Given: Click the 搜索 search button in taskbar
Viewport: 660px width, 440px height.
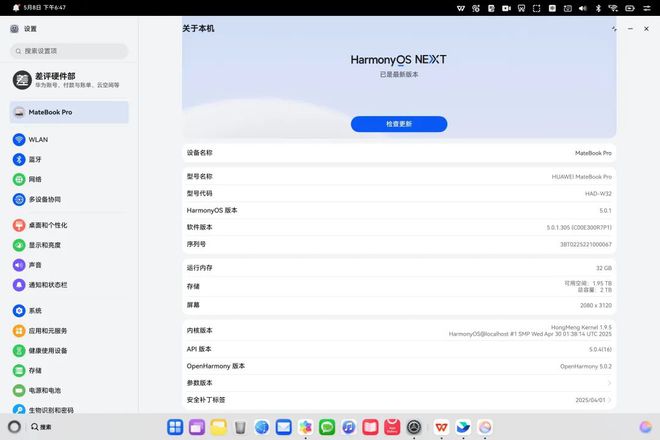Looking at the screenshot, I should coord(41,427).
